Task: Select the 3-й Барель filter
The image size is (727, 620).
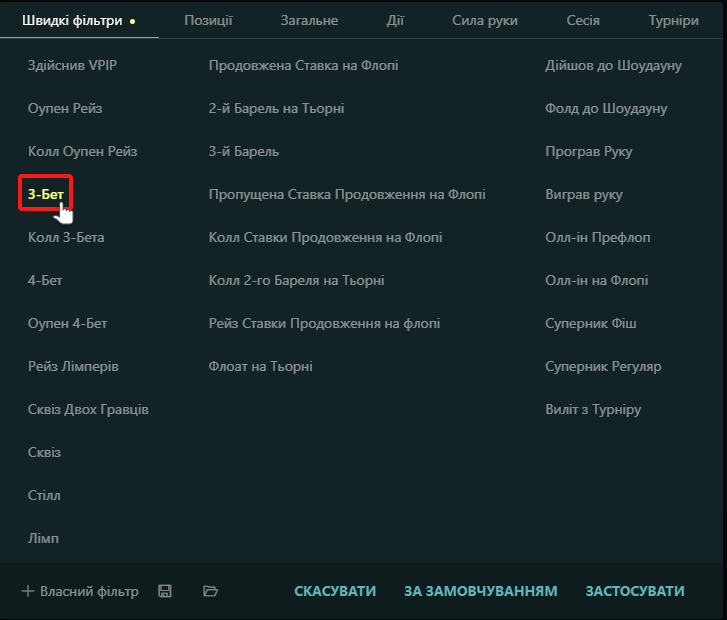Action: tap(243, 151)
